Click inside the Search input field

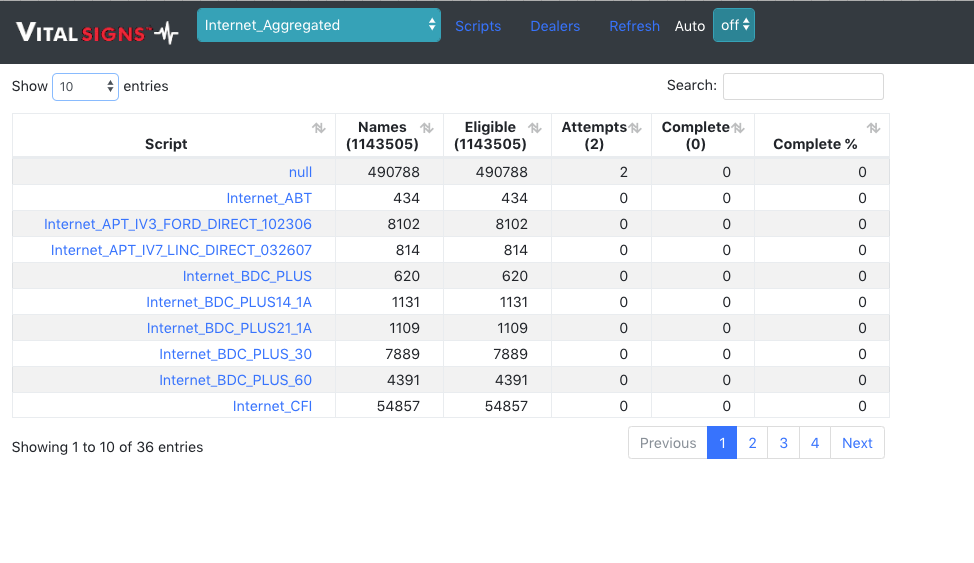803,86
